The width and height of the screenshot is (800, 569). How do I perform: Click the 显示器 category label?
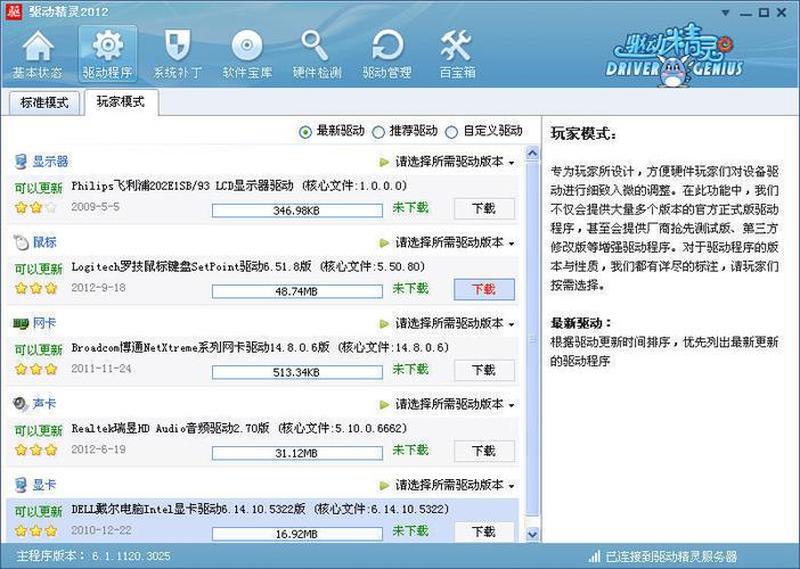[51, 161]
